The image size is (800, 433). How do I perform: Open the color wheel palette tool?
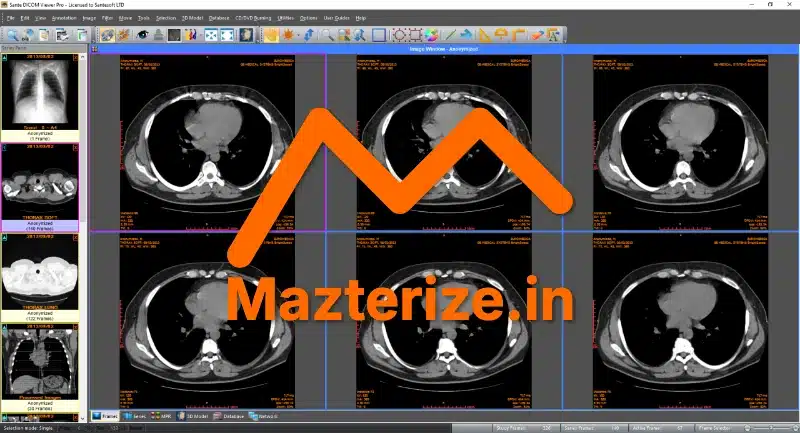point(431,35)
